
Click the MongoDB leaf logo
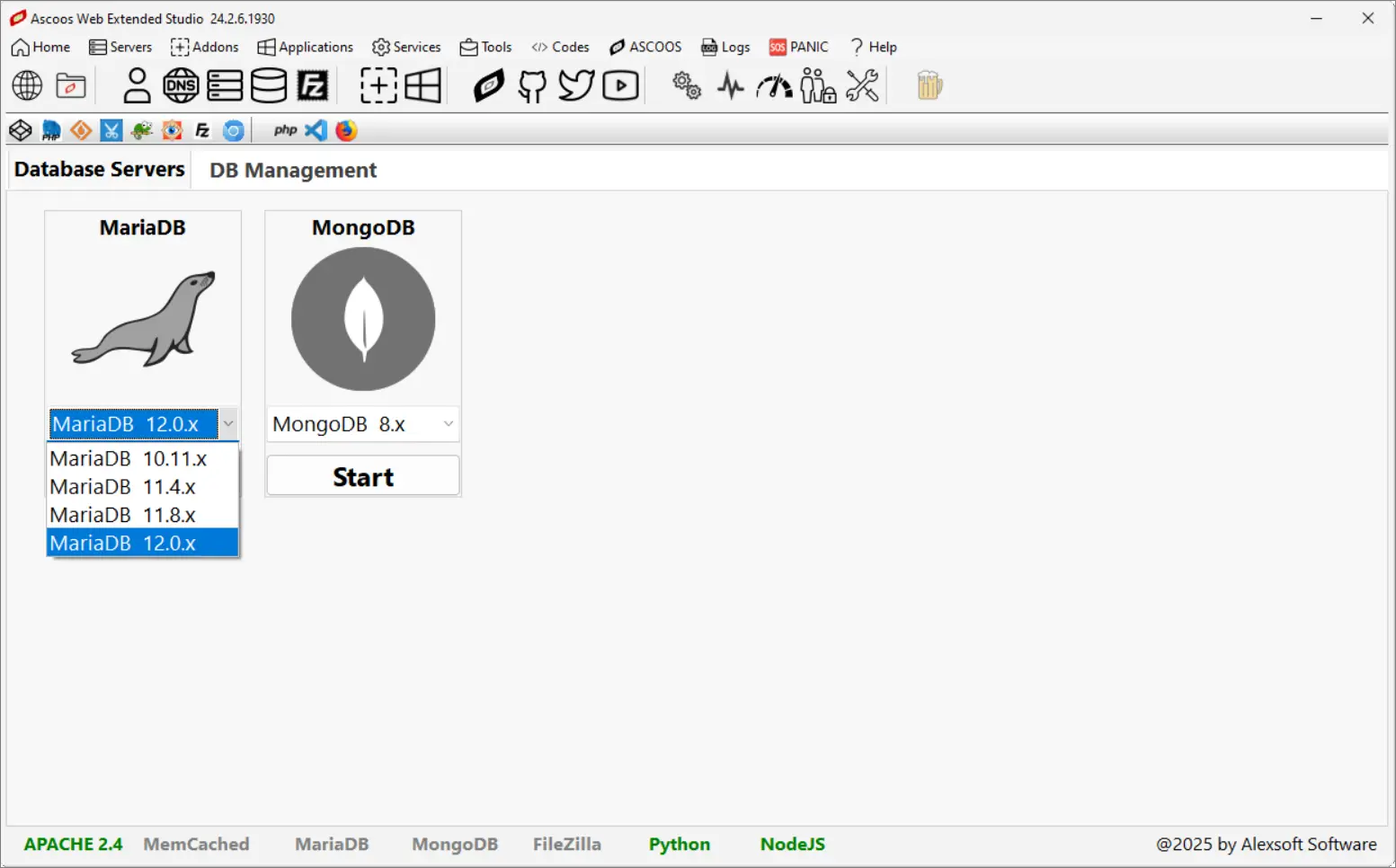[363, 319]
